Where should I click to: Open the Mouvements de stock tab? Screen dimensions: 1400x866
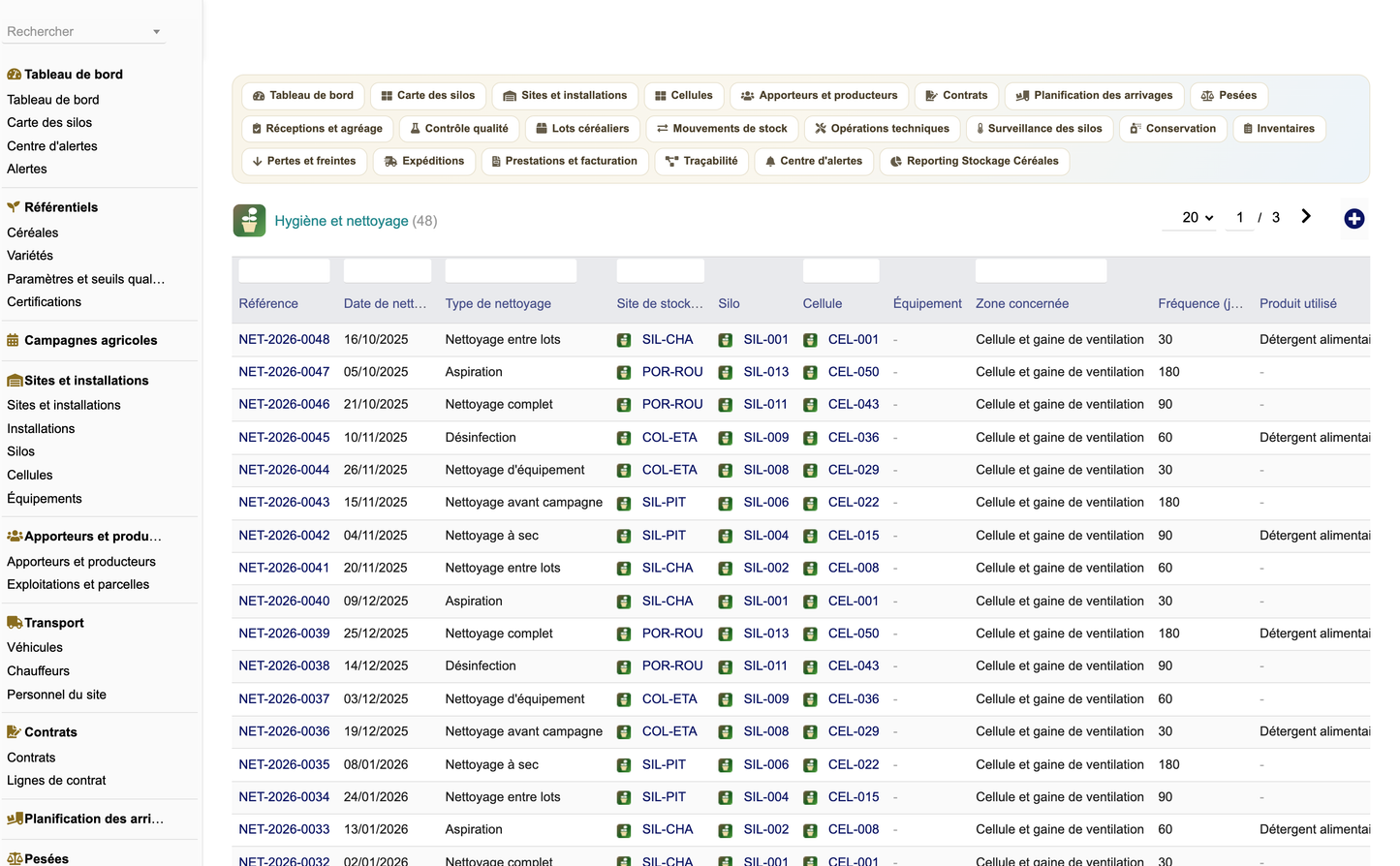tap(722, 129)
